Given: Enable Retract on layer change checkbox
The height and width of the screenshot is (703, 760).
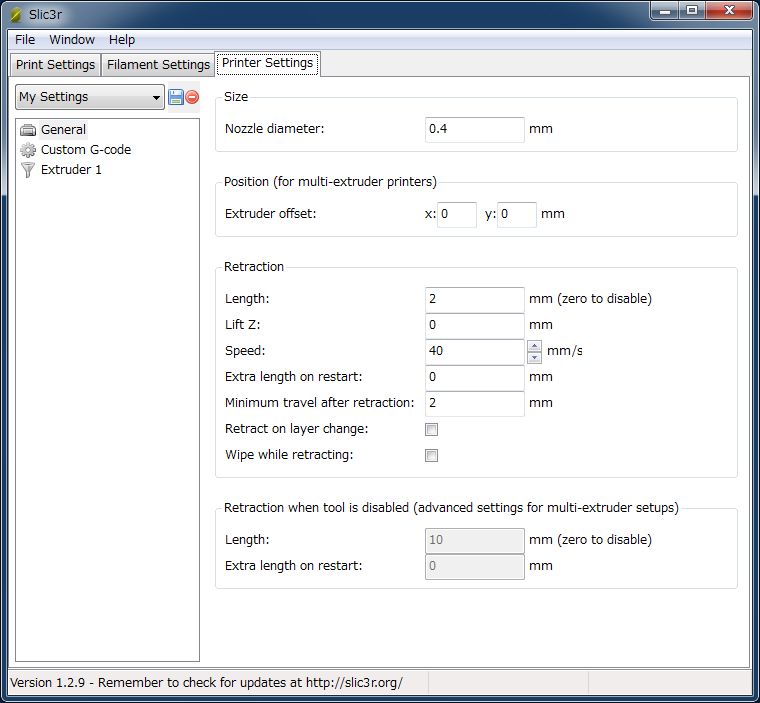Looking at the screenshot, I should (431, 430).
